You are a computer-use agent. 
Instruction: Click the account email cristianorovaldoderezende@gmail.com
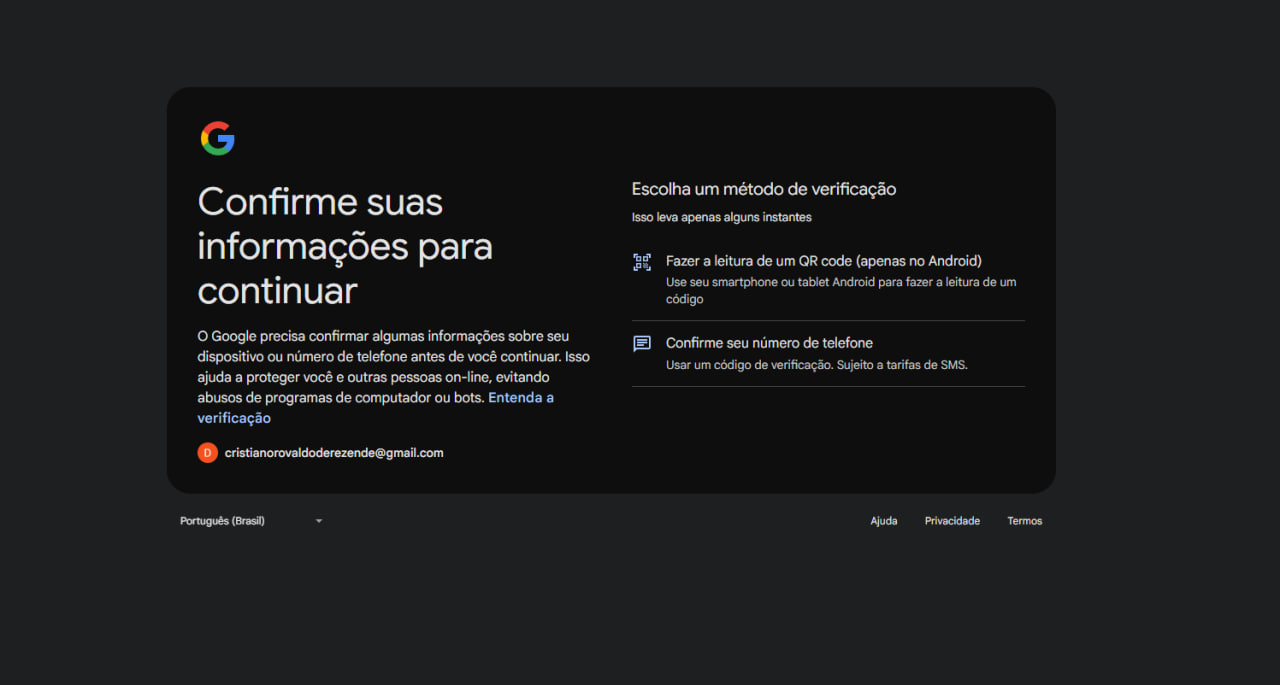click(334, 453)
